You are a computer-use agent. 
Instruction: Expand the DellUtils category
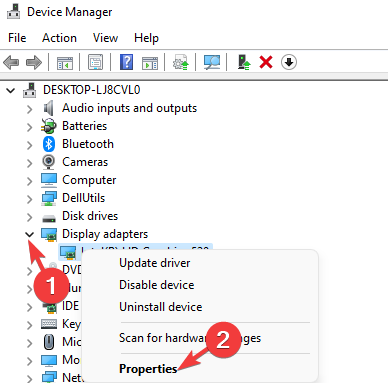(x=30, y=199)
